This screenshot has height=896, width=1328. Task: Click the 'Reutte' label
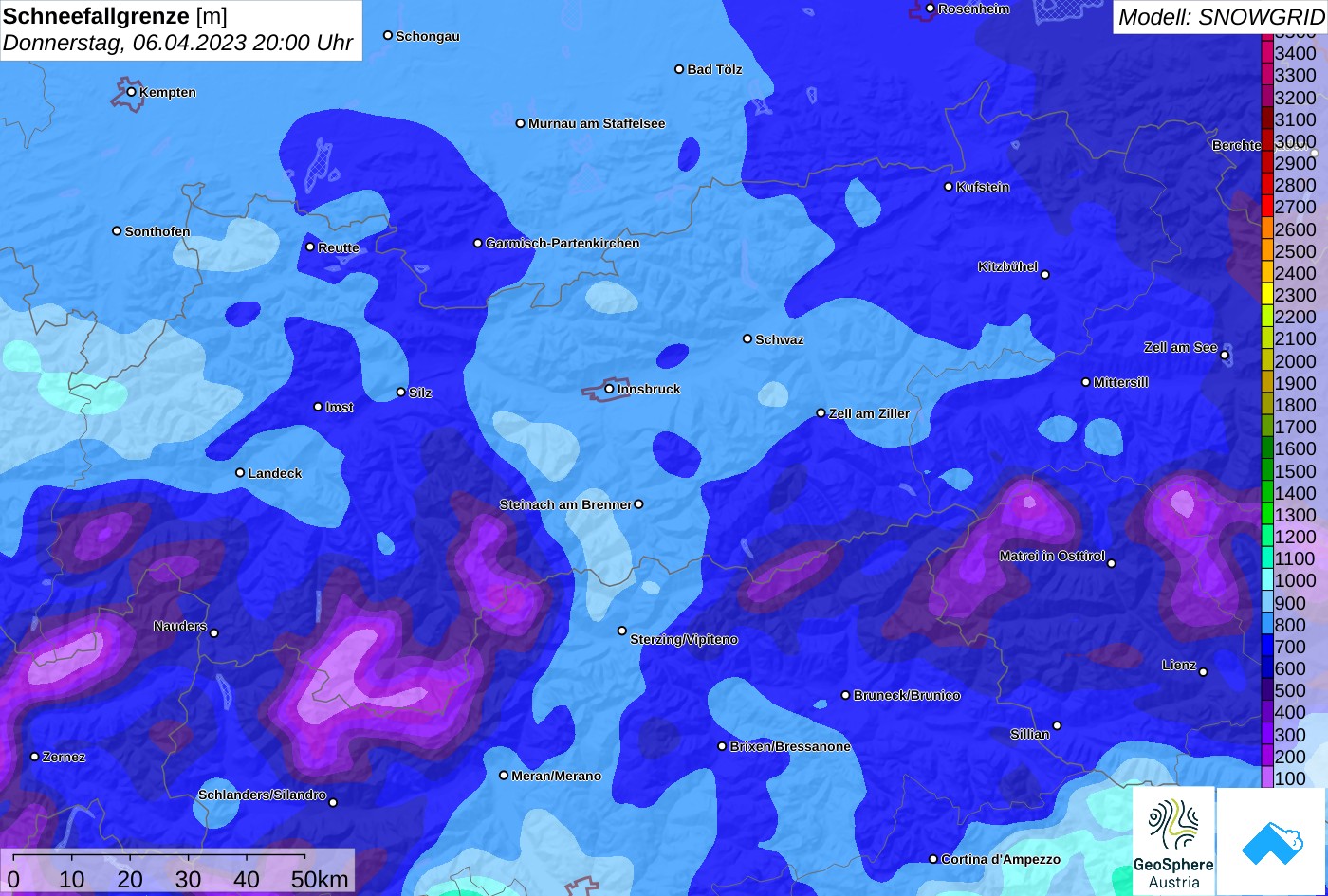(339, 248)
